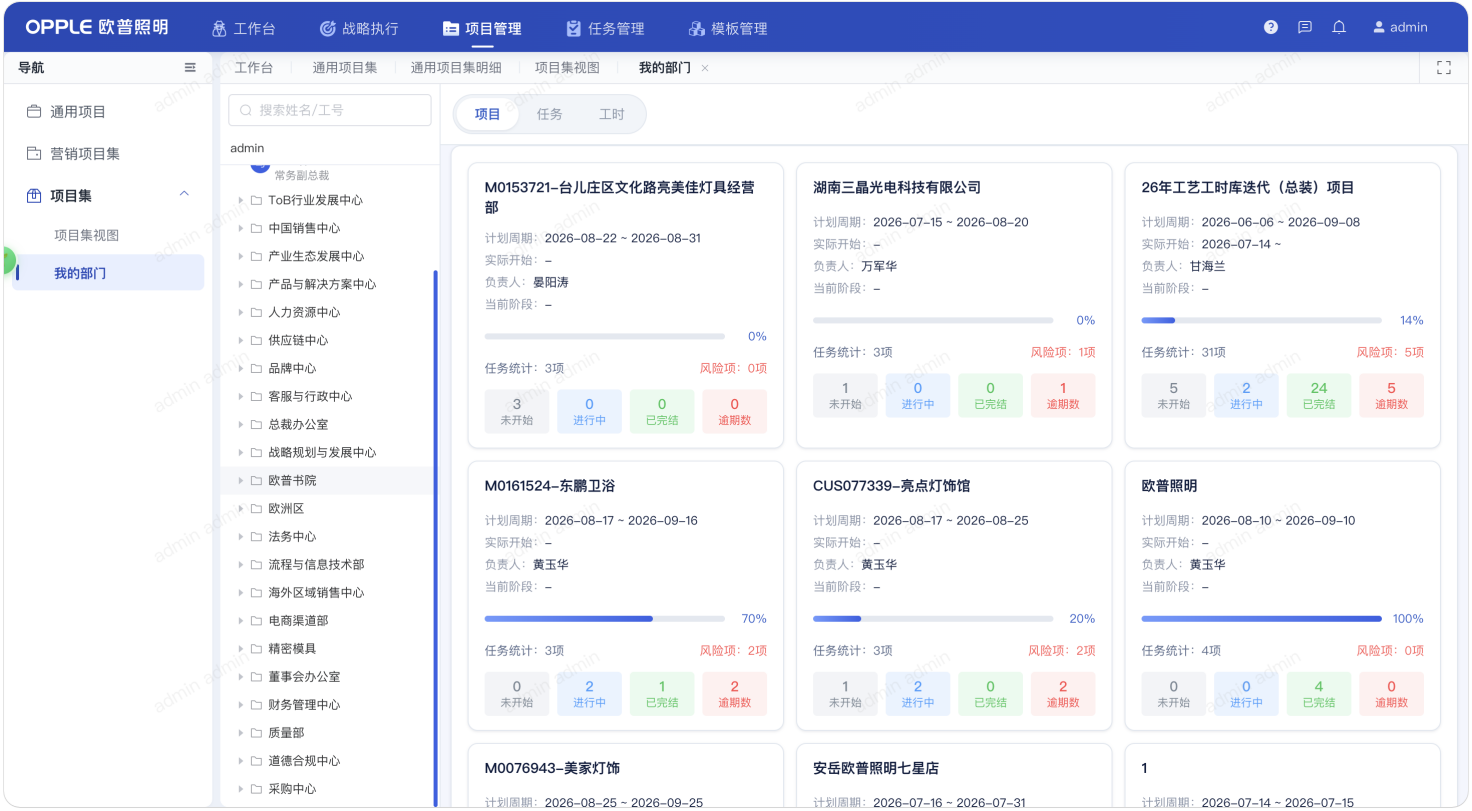The width and height of the screenshot is (1472, 811).
Task: Switch to the 工时 segment
Action: point(612,114)
